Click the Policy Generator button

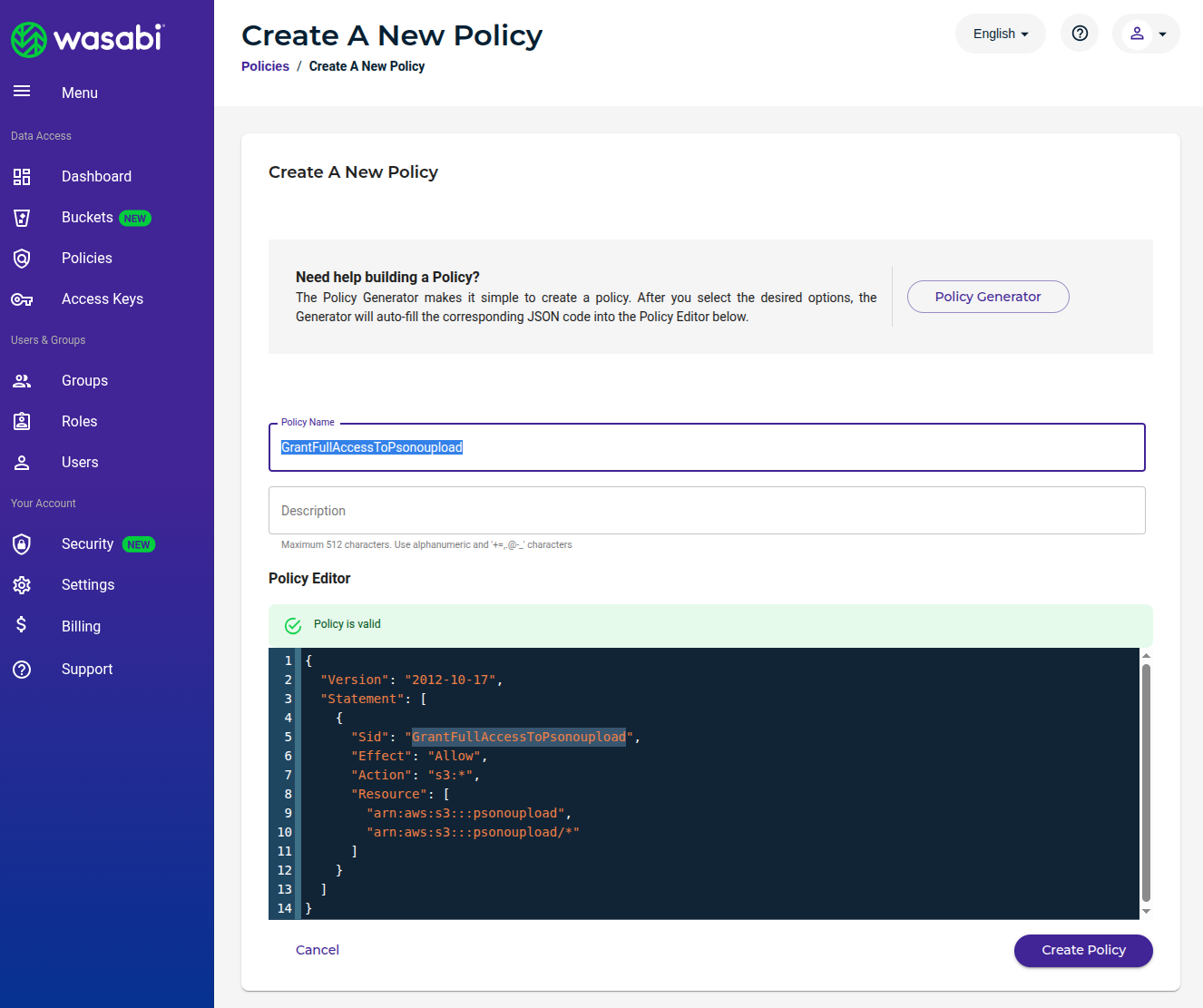point(988,297)
